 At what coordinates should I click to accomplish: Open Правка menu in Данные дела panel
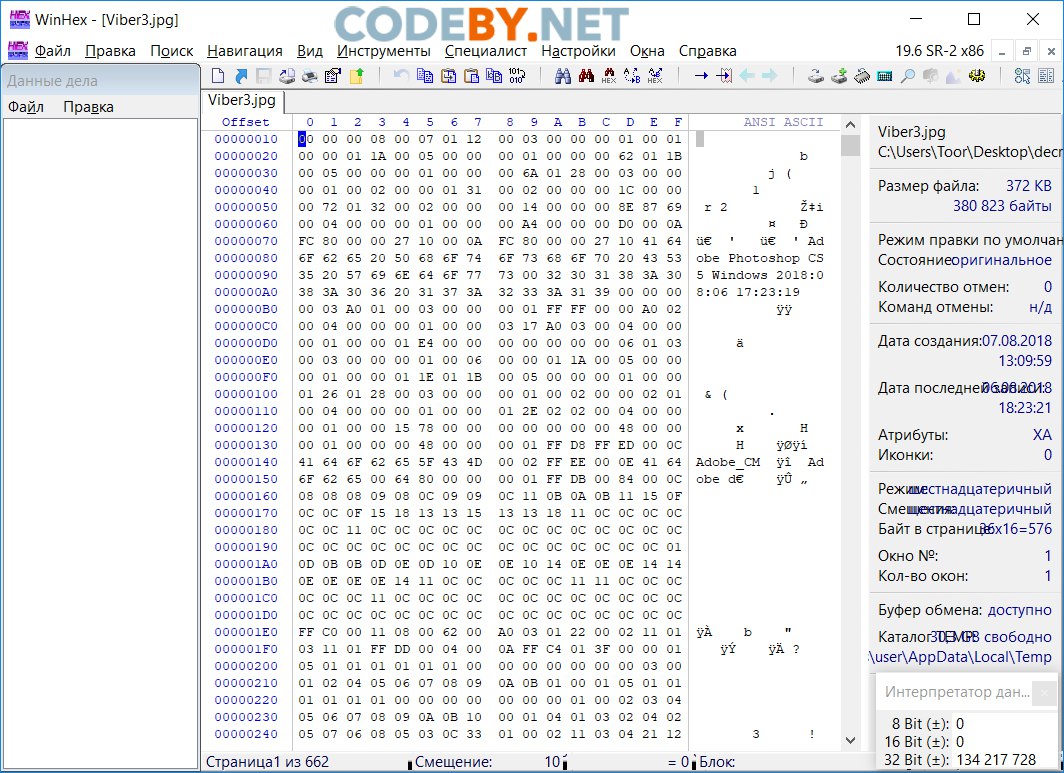coord(88,107)
